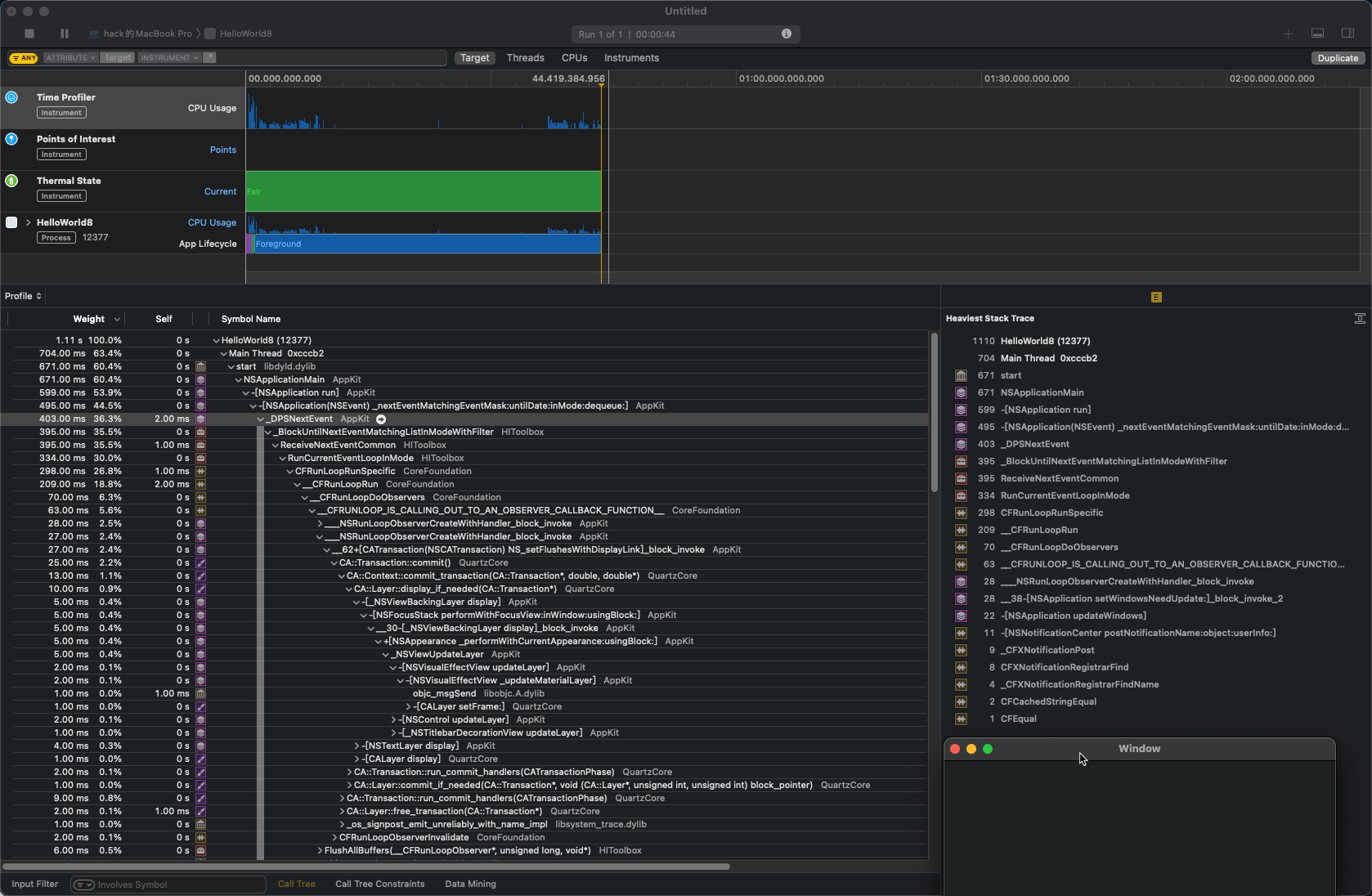Toggle the right inspector pane icon
This screenshot has height=896, width=1372.
point(1348,34)
